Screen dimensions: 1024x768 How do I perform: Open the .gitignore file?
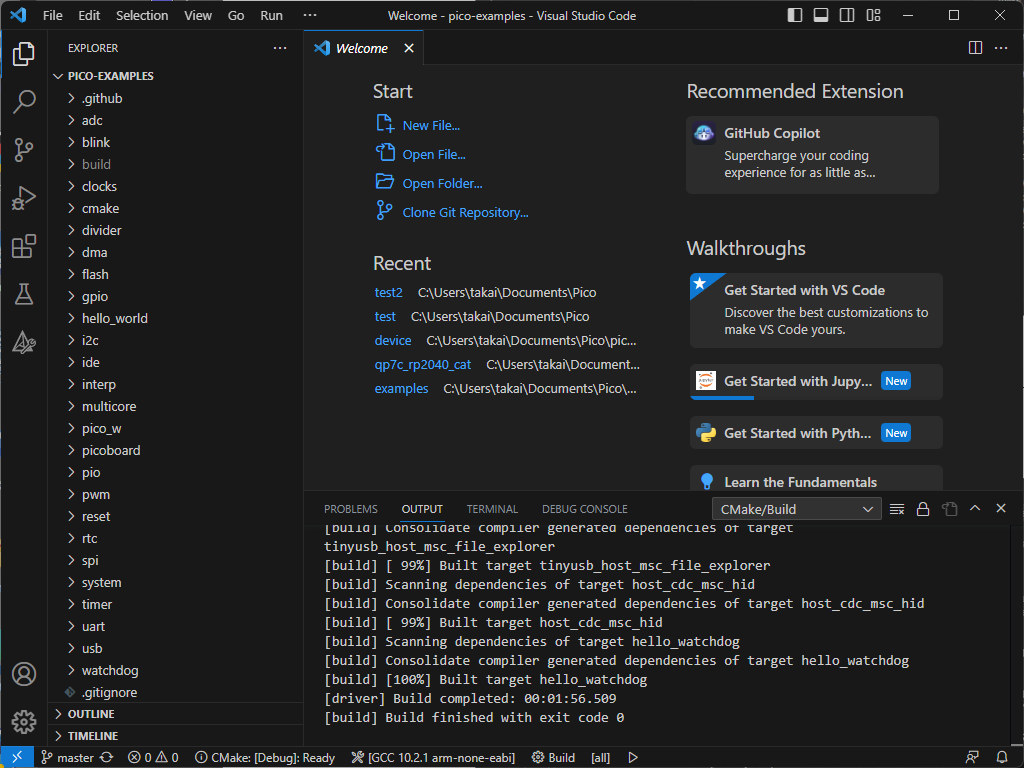point(109,692)
